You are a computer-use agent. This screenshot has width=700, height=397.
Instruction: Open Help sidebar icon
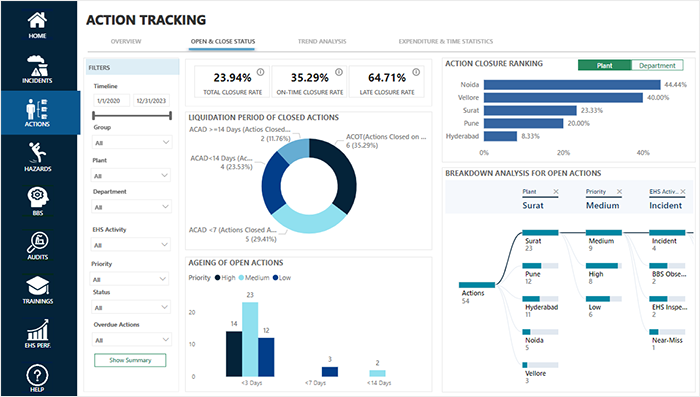pos(37,378)
